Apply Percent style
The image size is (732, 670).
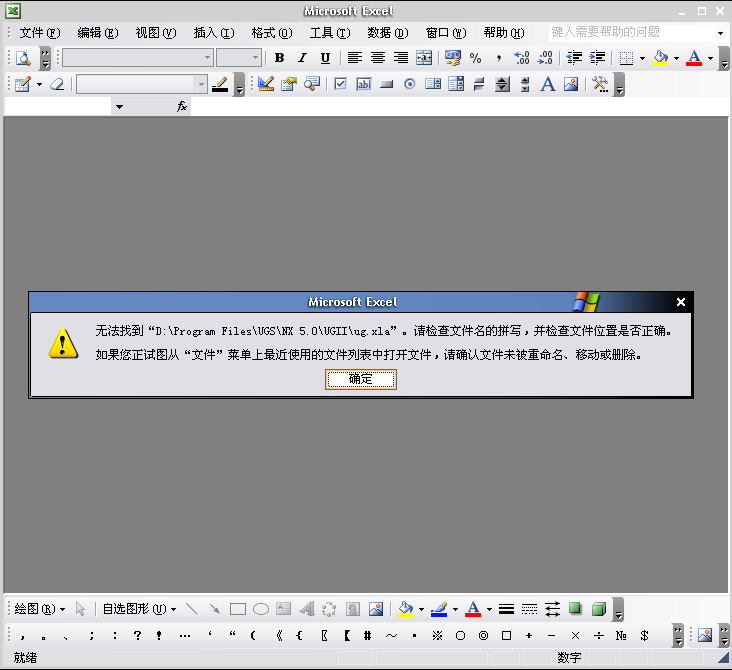click(475, 58)
